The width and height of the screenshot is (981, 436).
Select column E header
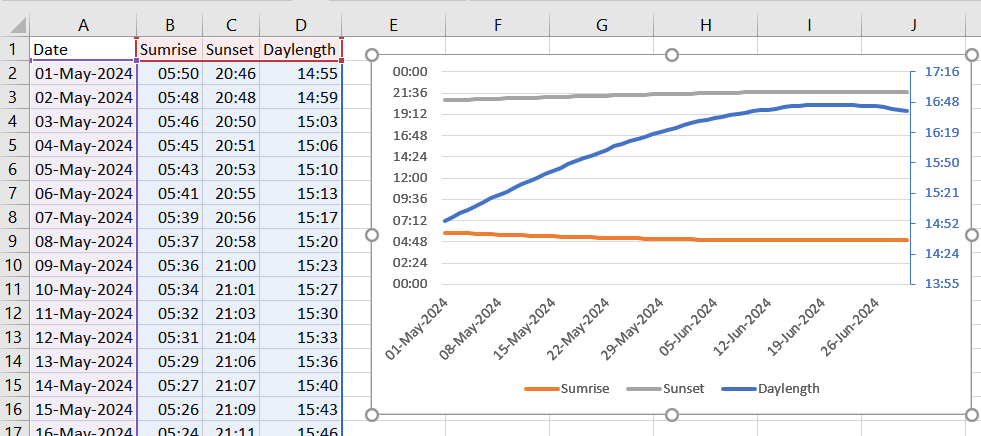click(394, 25)
